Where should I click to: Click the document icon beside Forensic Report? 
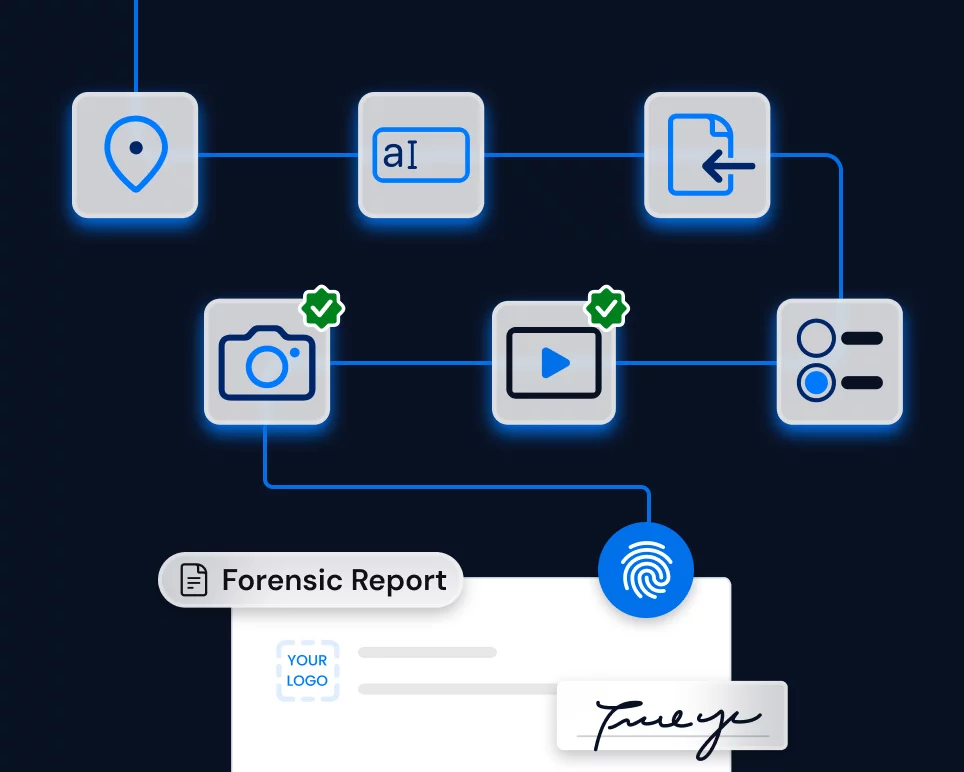194,580
